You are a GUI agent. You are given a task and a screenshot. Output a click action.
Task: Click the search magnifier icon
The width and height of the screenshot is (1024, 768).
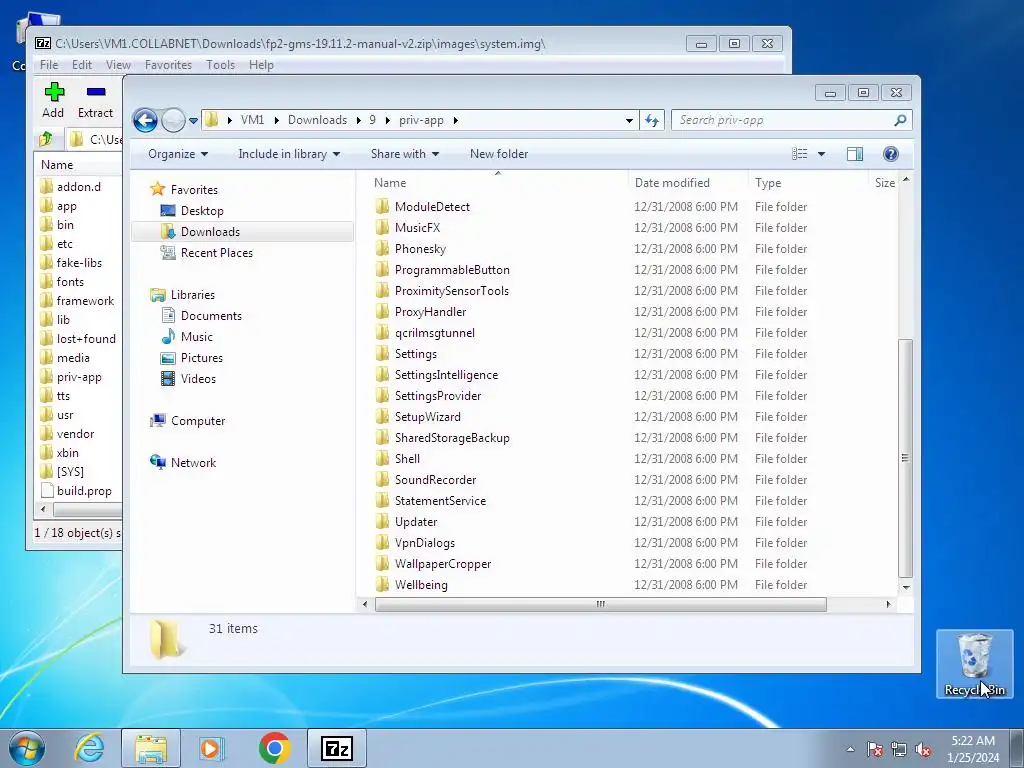click(x=900, y=120)
